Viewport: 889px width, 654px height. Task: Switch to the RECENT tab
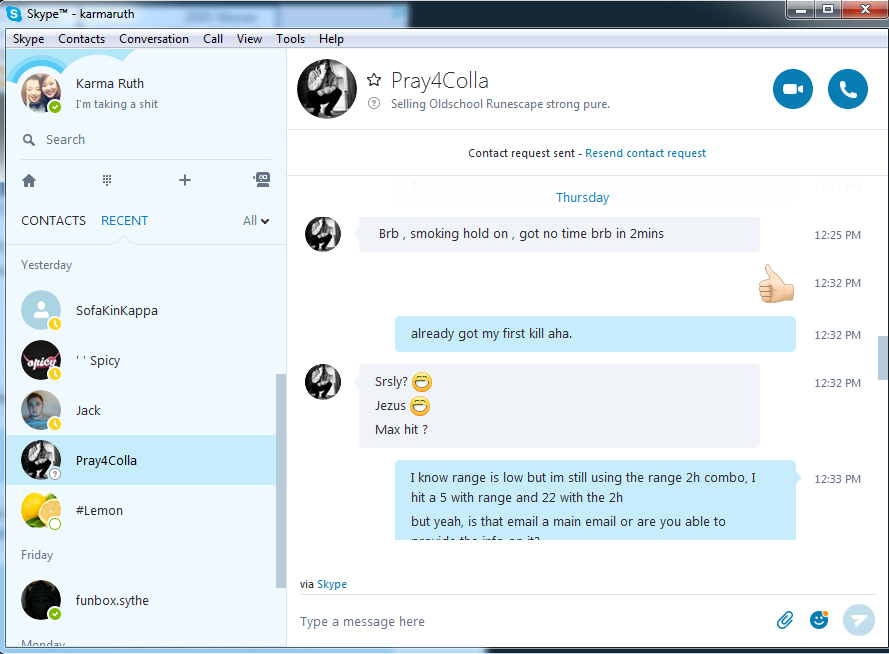(124, 220)
